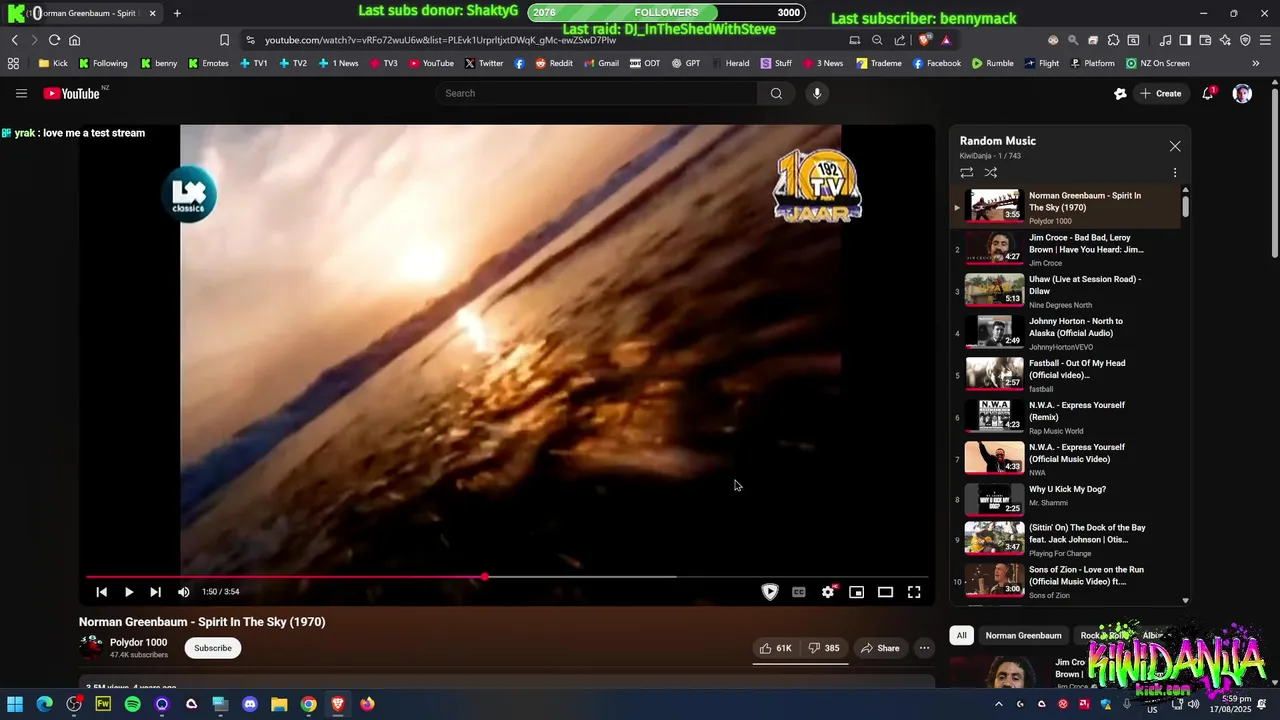Mute the video volume
This screenshot has height=720, width=1280.
pos(183,592)
